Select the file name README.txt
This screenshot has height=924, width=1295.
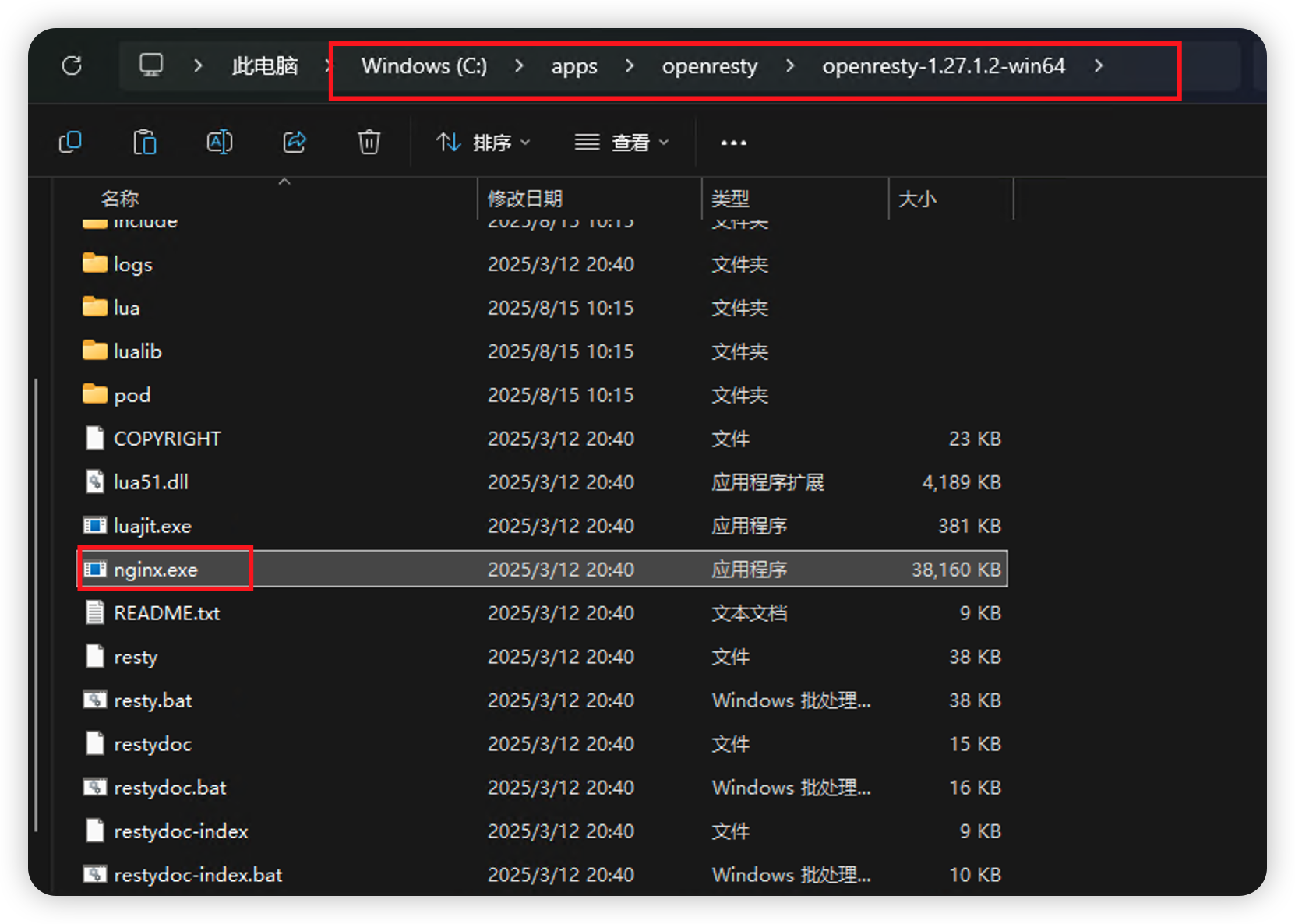pos(167,613)
